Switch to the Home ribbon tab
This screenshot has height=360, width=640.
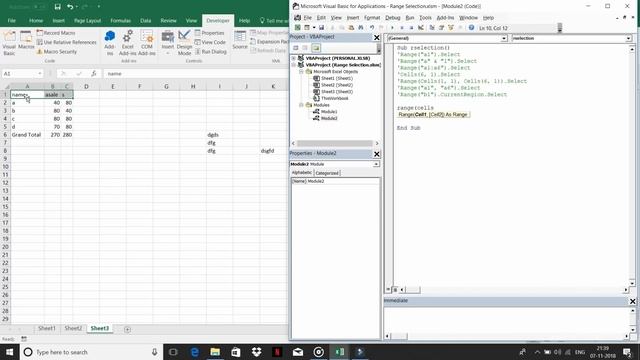click(x=36, y=20)
